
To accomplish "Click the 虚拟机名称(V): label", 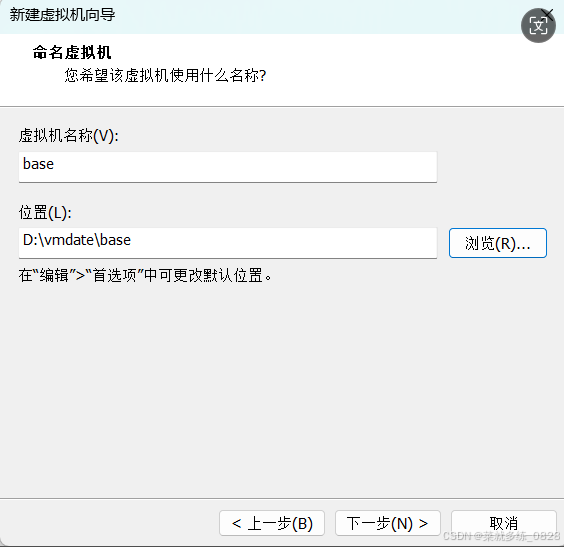I will [x=69, y=136].
